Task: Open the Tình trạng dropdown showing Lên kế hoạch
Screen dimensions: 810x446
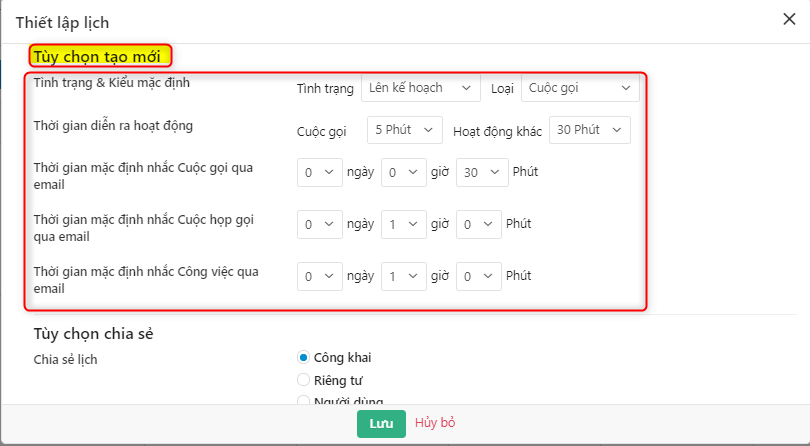Action: [x=420, y=88]
